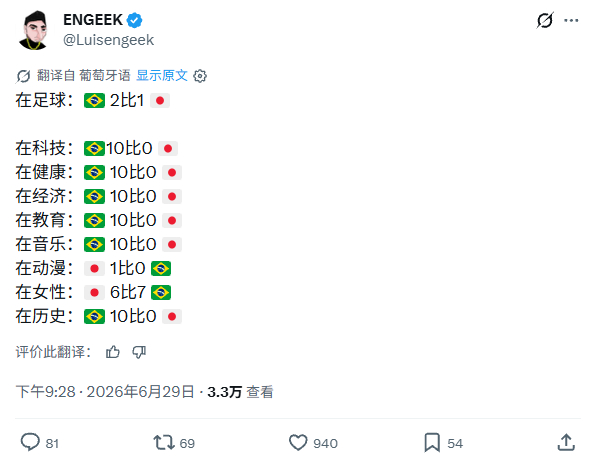This screenshot has height=460, width=595.
Task: Open the three-dot more options menu
Action: [571, 20]
